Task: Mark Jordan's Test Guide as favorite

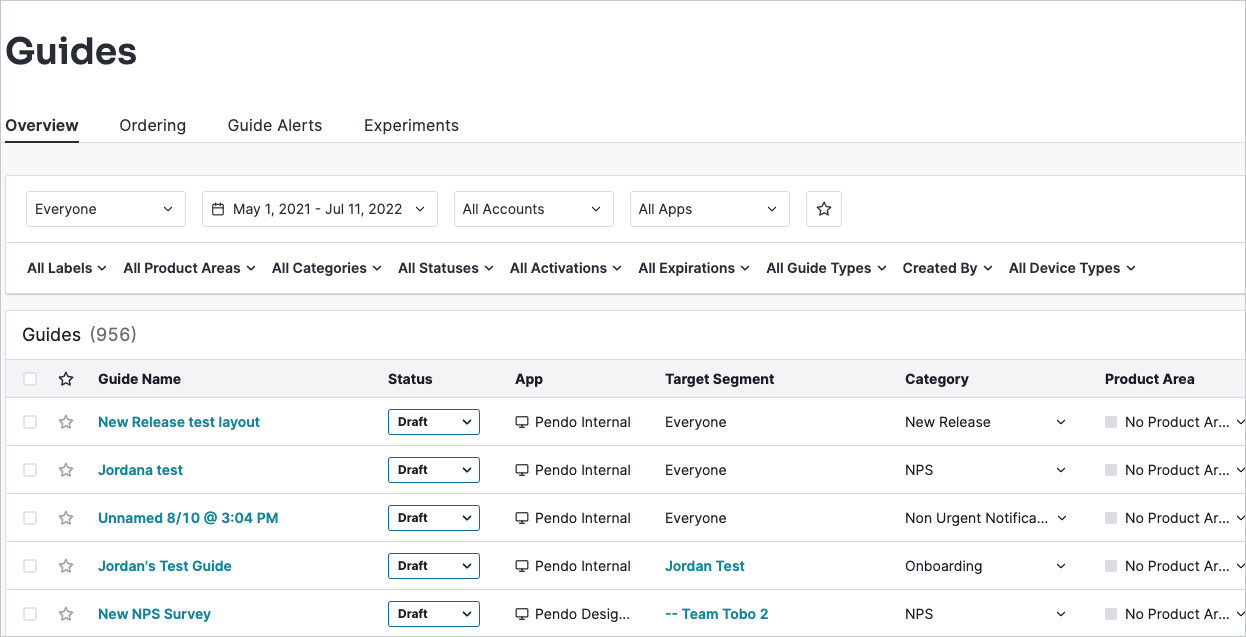Action: 66,566
